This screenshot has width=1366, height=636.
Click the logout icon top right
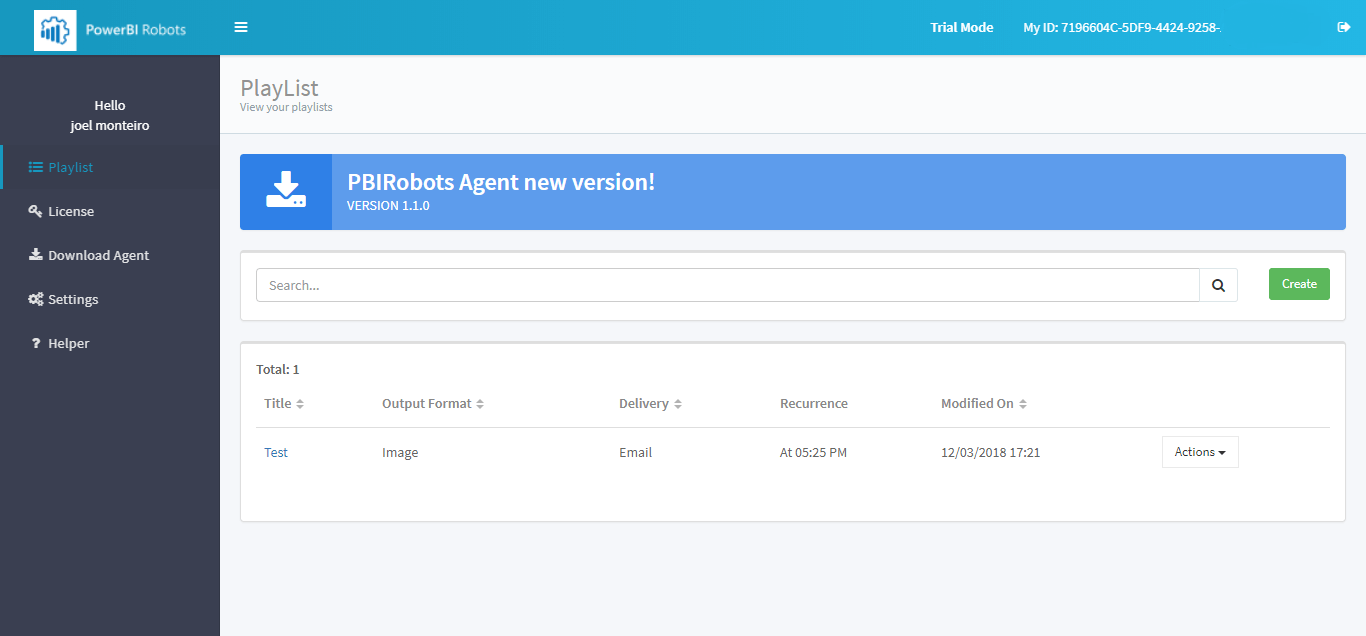click(1343, 27)
